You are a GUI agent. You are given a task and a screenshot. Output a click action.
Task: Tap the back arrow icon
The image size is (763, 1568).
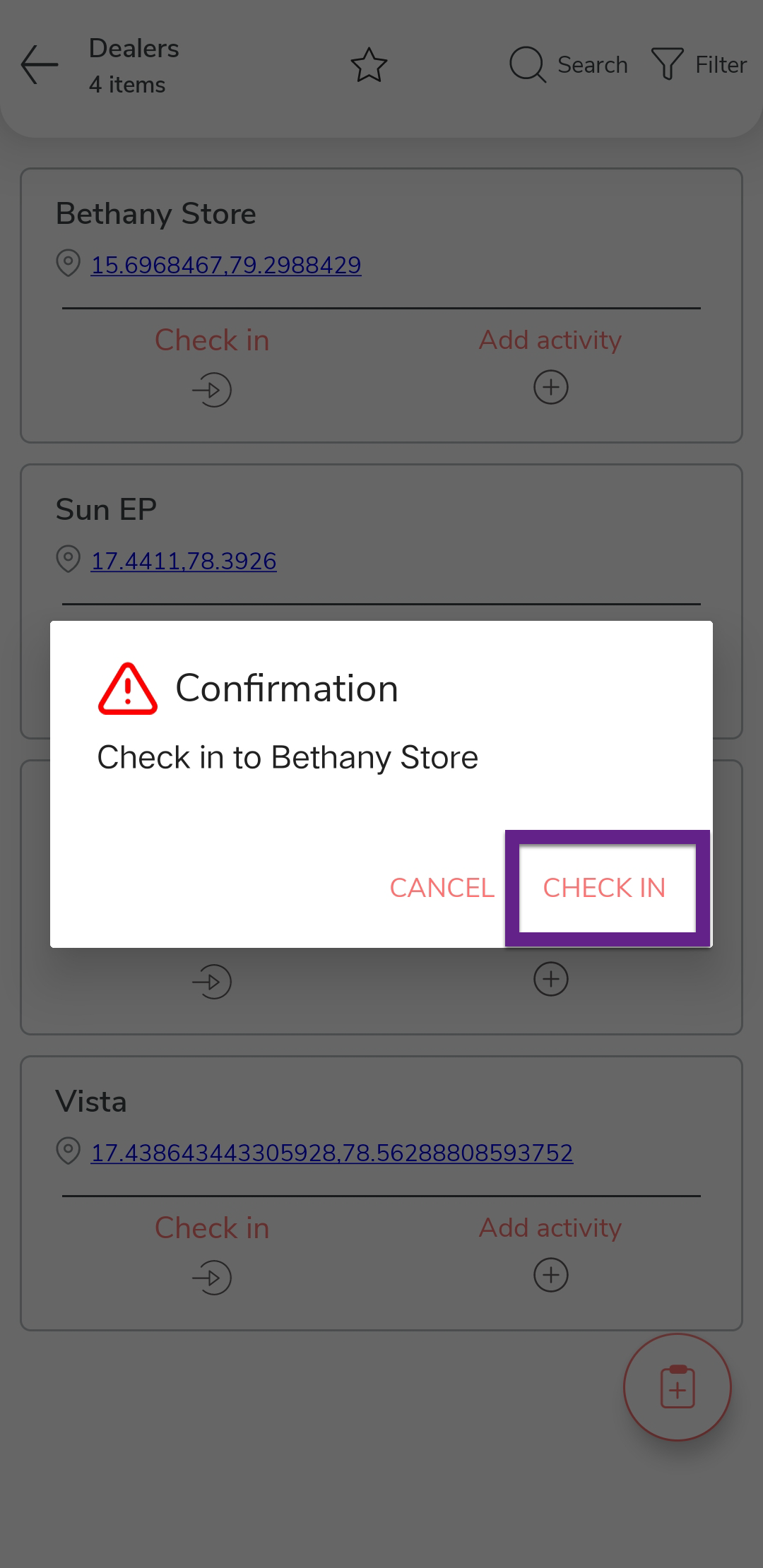pyautogui.click(x=40, y=65)
